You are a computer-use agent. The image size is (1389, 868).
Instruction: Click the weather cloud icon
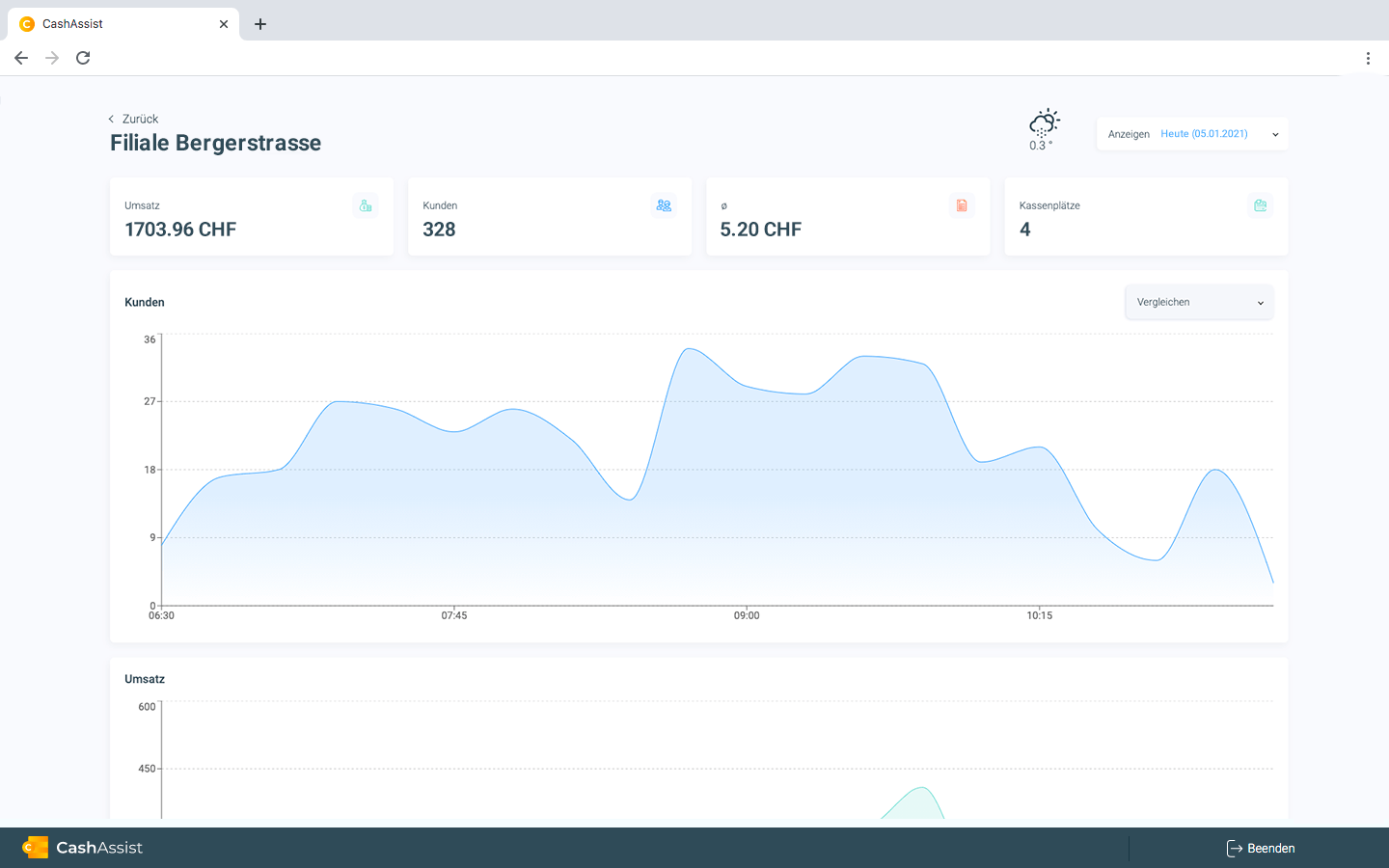click(x=1044, y=123)
